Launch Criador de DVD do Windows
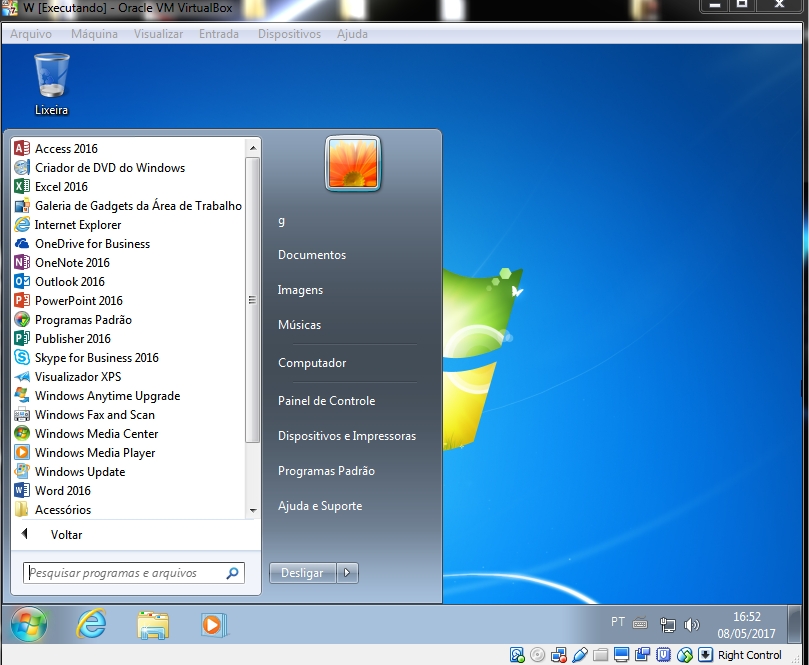 pyautogui.click(x=99, y=168)
